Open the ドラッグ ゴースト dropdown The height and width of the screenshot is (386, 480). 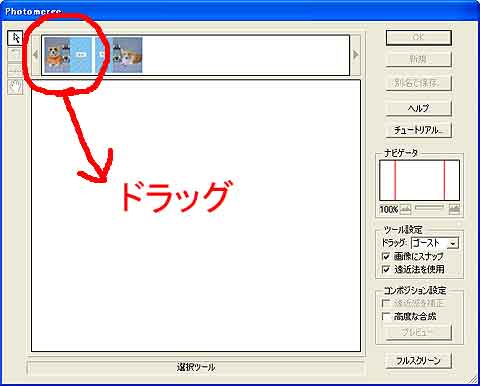(x=435, y=243)
